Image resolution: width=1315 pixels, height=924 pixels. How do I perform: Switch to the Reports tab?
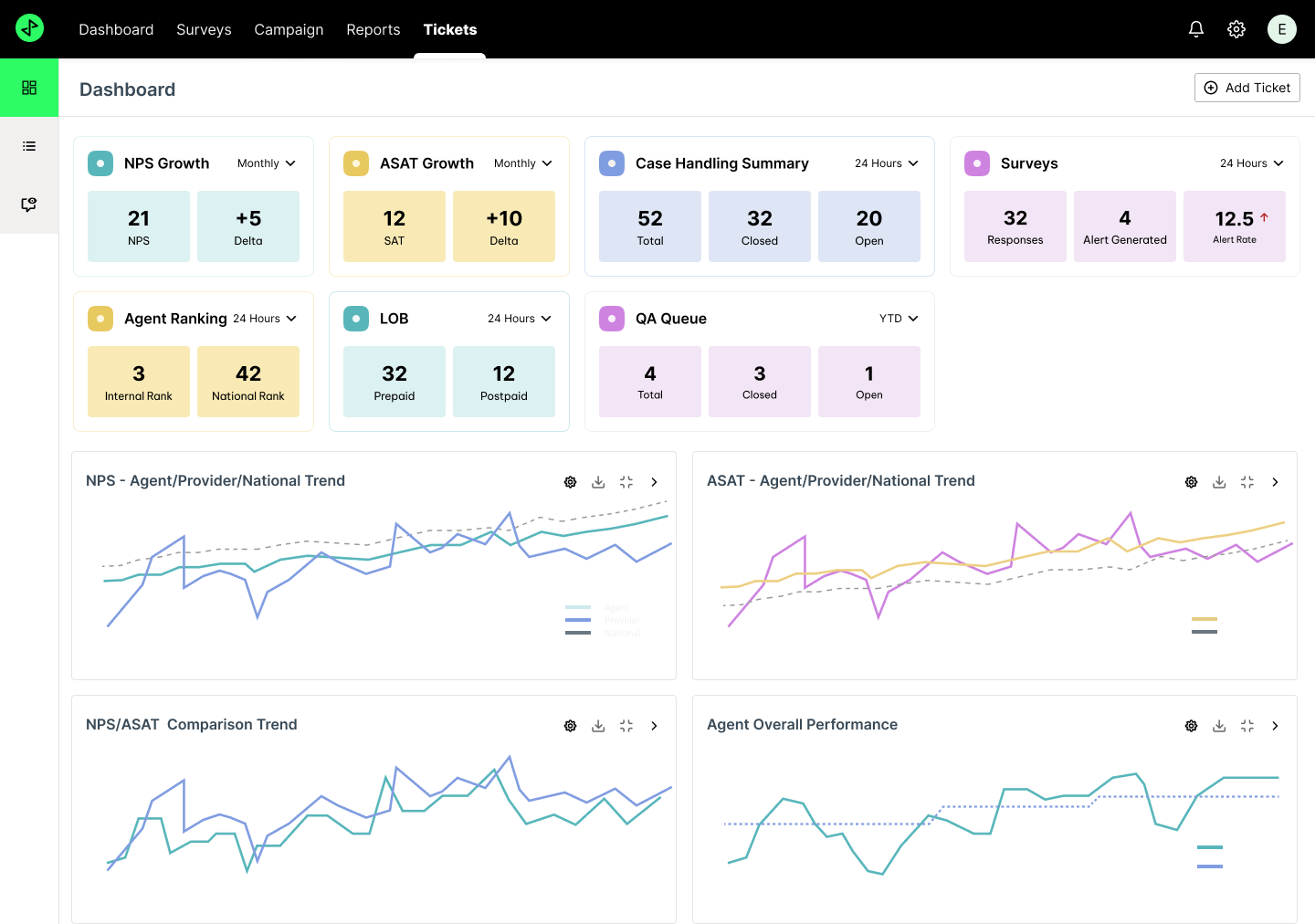coord(373,29)
